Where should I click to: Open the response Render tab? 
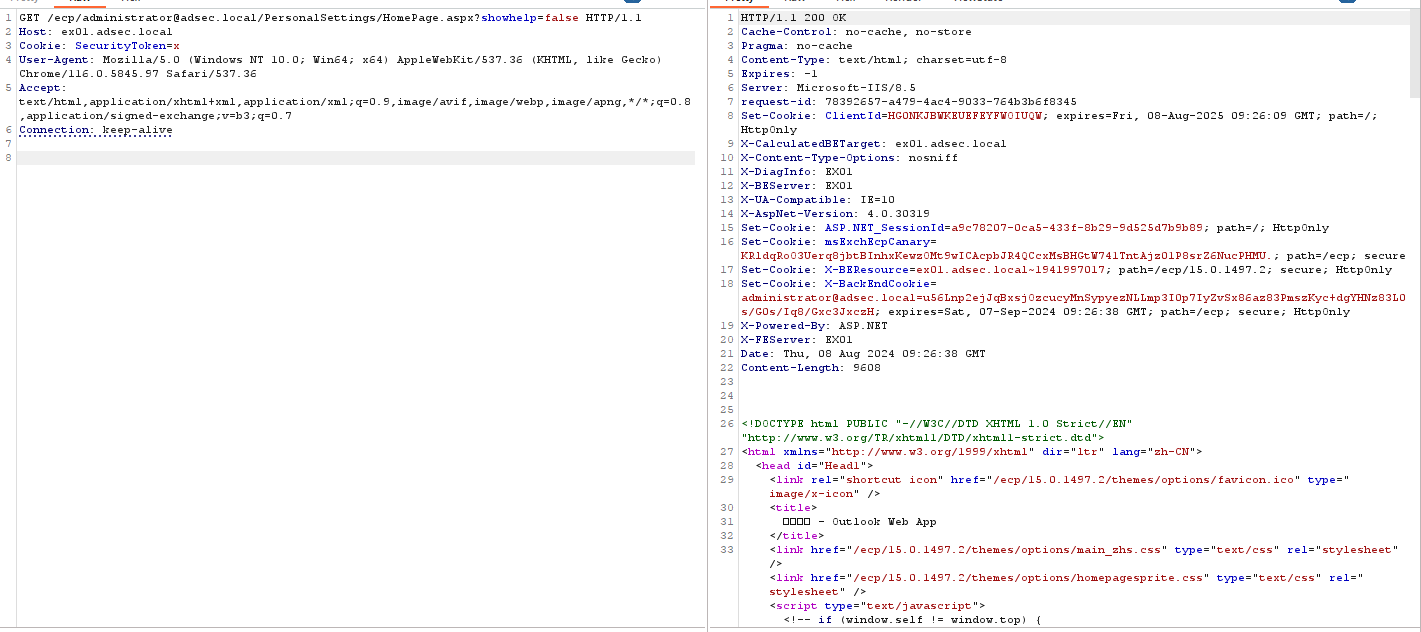coord(904,2)
